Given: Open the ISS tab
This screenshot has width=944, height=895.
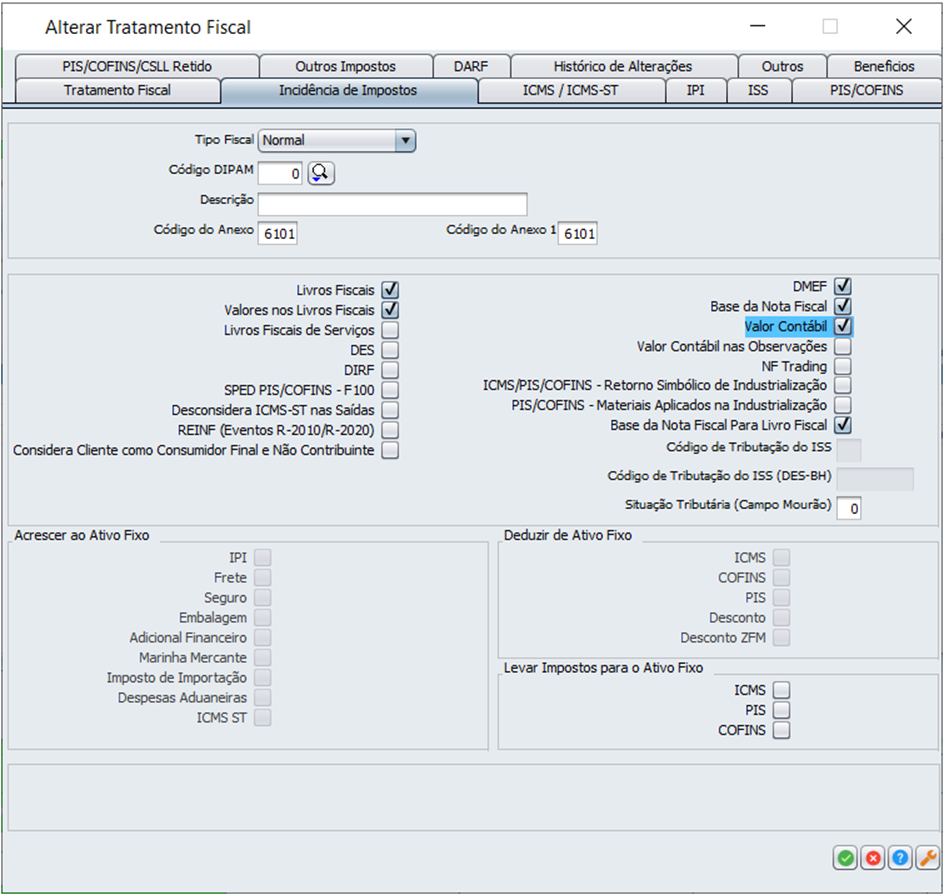Looking at the screenshot, I should click(758, 90).
